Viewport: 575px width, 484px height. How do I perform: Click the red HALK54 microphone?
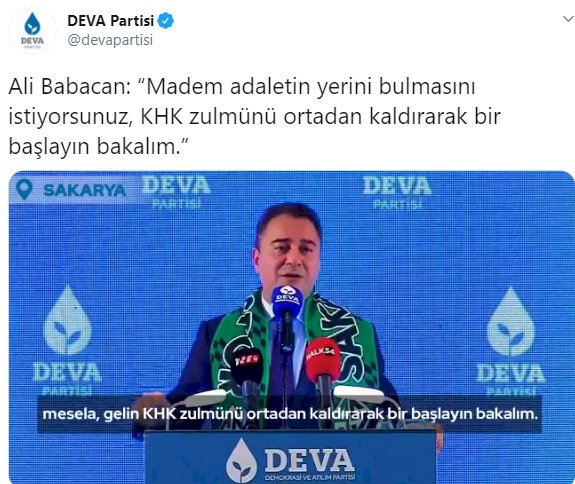pos(322,361)
